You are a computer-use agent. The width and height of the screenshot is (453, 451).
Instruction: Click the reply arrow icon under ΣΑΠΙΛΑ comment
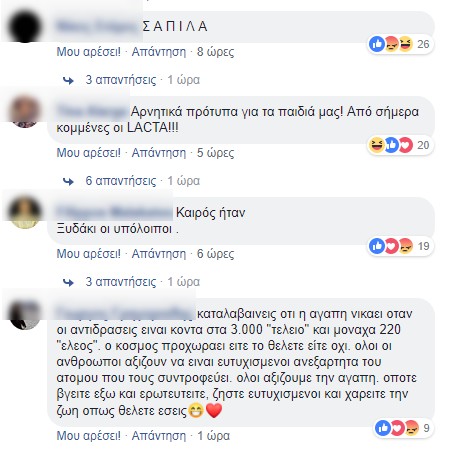[68, 80]
